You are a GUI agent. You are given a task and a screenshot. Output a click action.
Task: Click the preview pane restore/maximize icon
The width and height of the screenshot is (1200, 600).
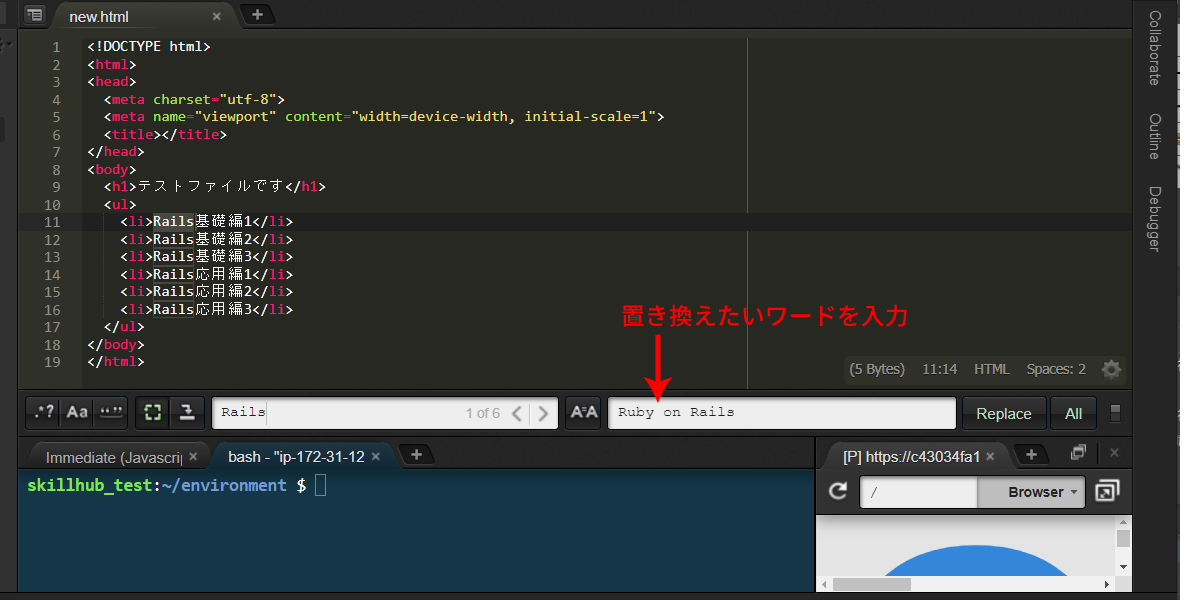pyautogui.click(x=1078, y=453)
